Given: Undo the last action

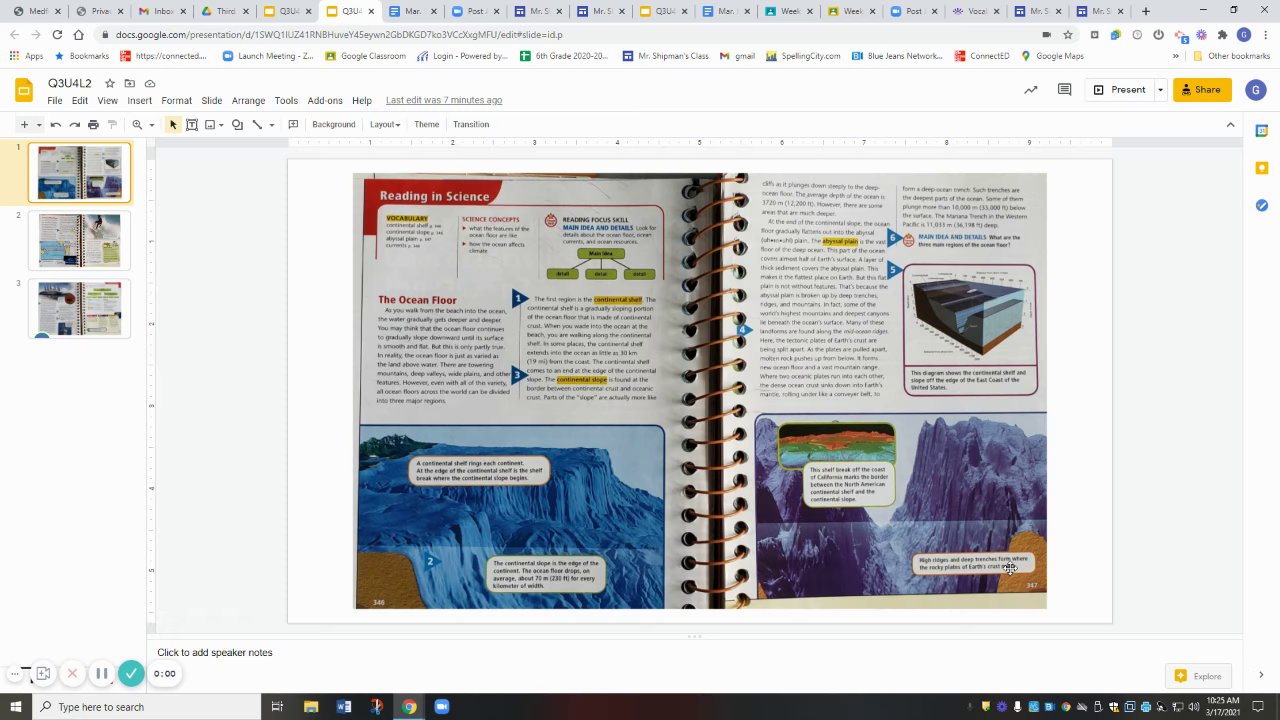Looking at the screenshot, I should point(56,125).
